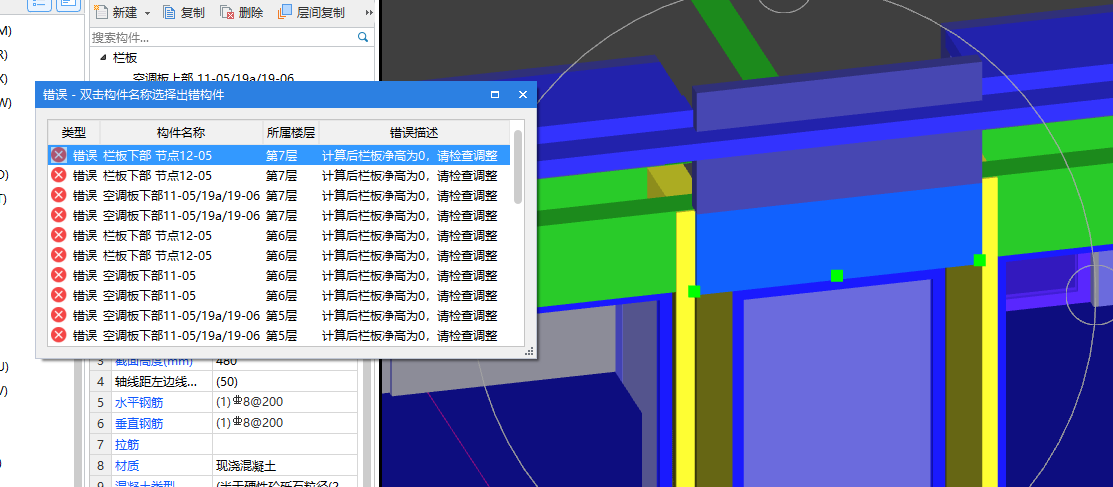Click the right green grip point on the blue slab
The height and width of the screenshot is (487, 1113).
click(980, 261)
